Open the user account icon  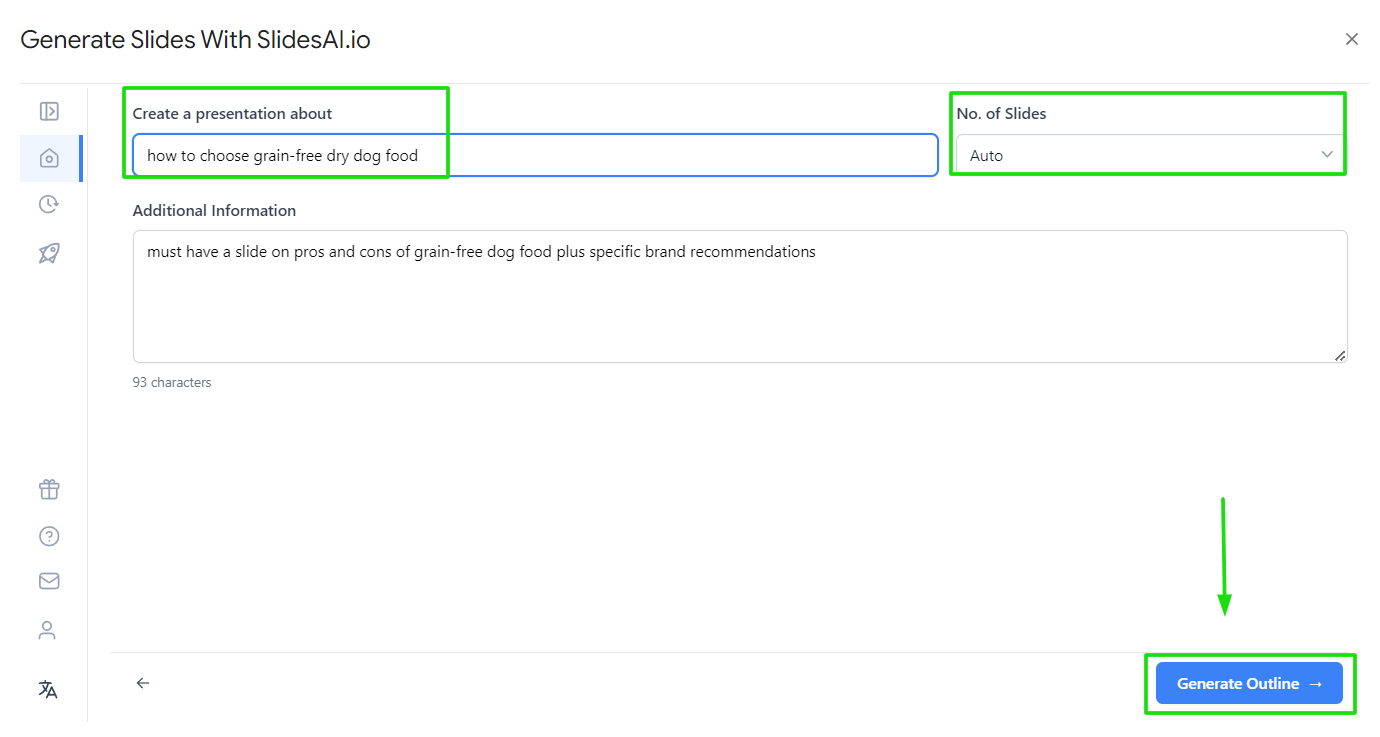coord(47,630)
